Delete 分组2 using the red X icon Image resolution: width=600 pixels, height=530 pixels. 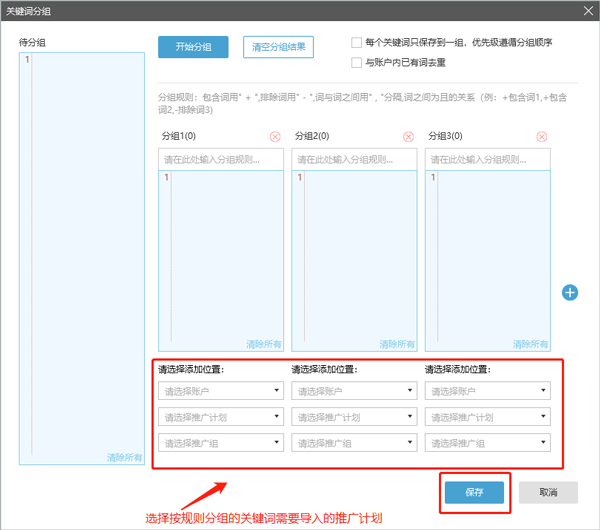pos(408,137)
